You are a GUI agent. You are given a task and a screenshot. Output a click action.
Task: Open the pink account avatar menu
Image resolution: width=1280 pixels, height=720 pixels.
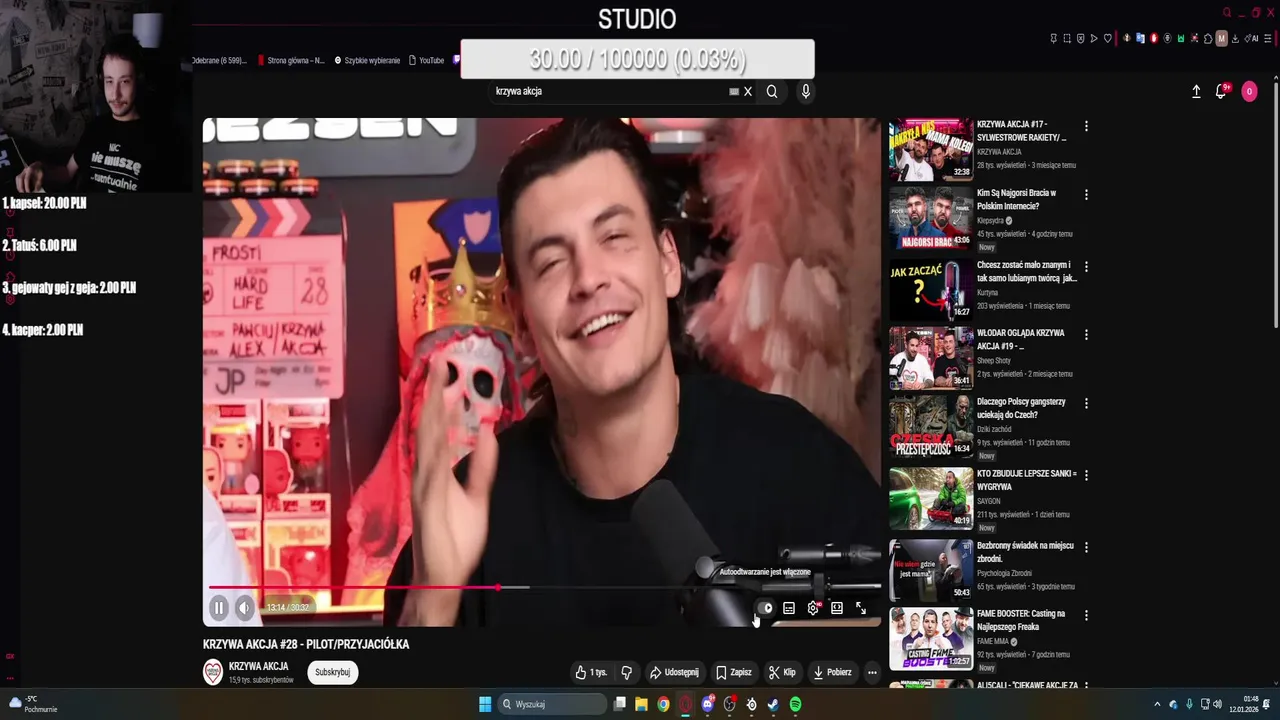(1249, 91)
